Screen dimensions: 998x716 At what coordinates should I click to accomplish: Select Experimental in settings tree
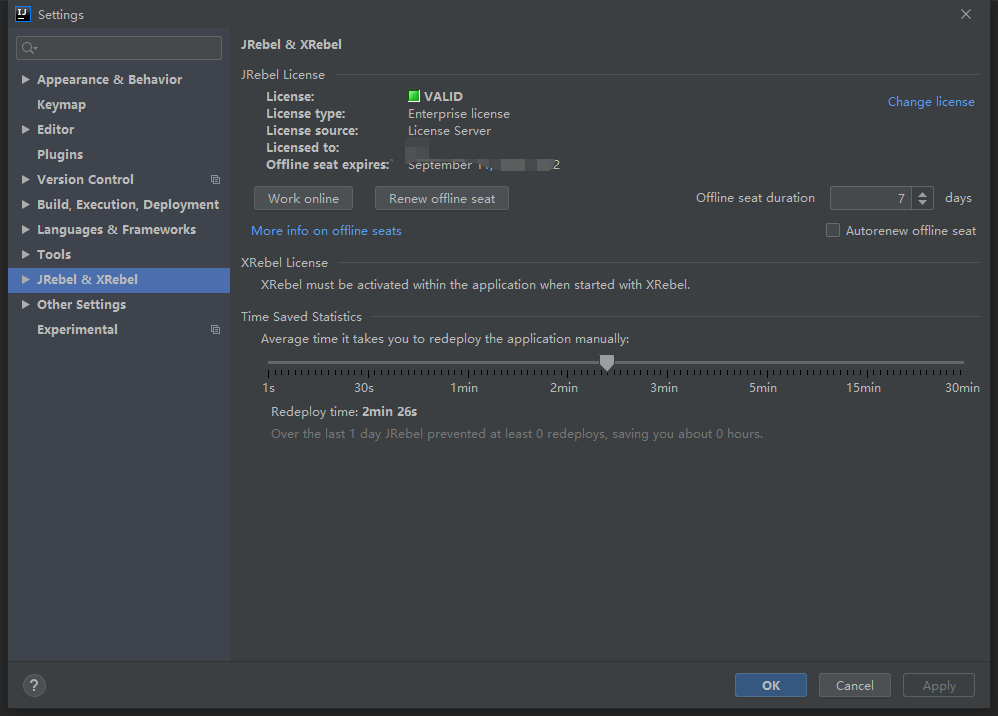(x=77, y=330)
